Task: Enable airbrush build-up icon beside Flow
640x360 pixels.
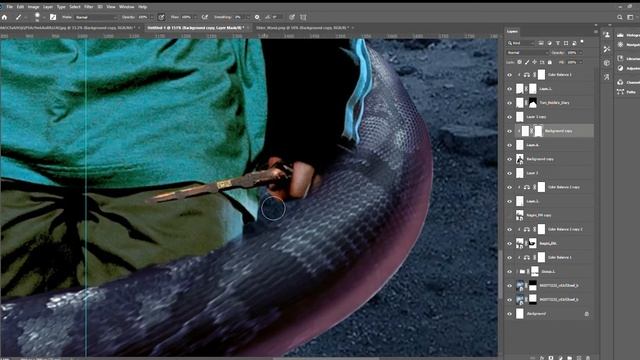Action: (x=205, y=17)
